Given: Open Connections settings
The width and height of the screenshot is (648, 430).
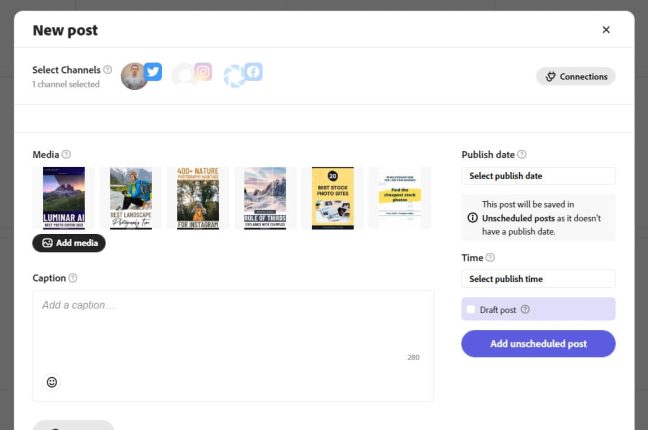Looking at the screenshot, I should (576, 76).
